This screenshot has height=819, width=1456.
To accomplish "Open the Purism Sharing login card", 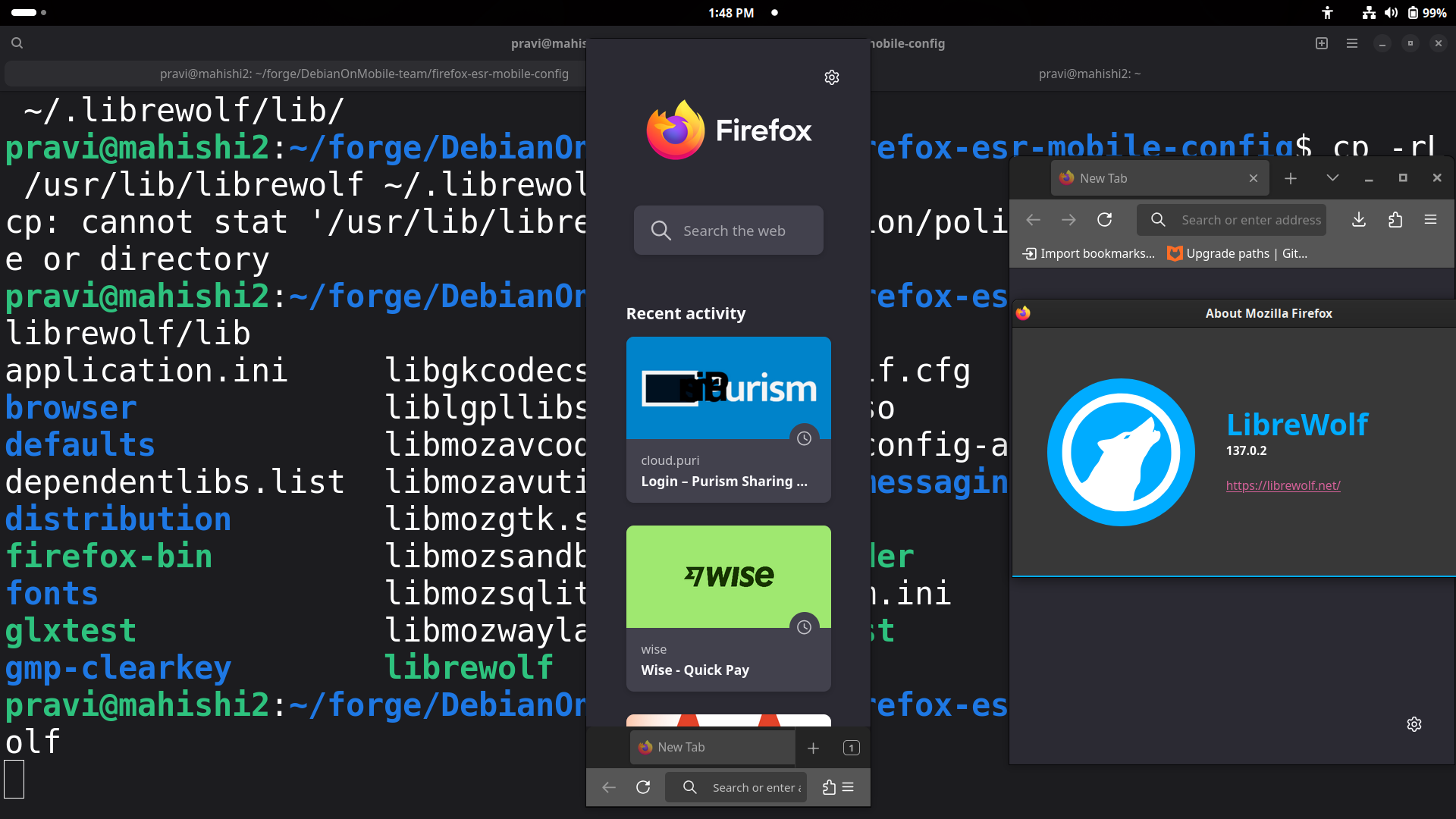I will 729,419.
